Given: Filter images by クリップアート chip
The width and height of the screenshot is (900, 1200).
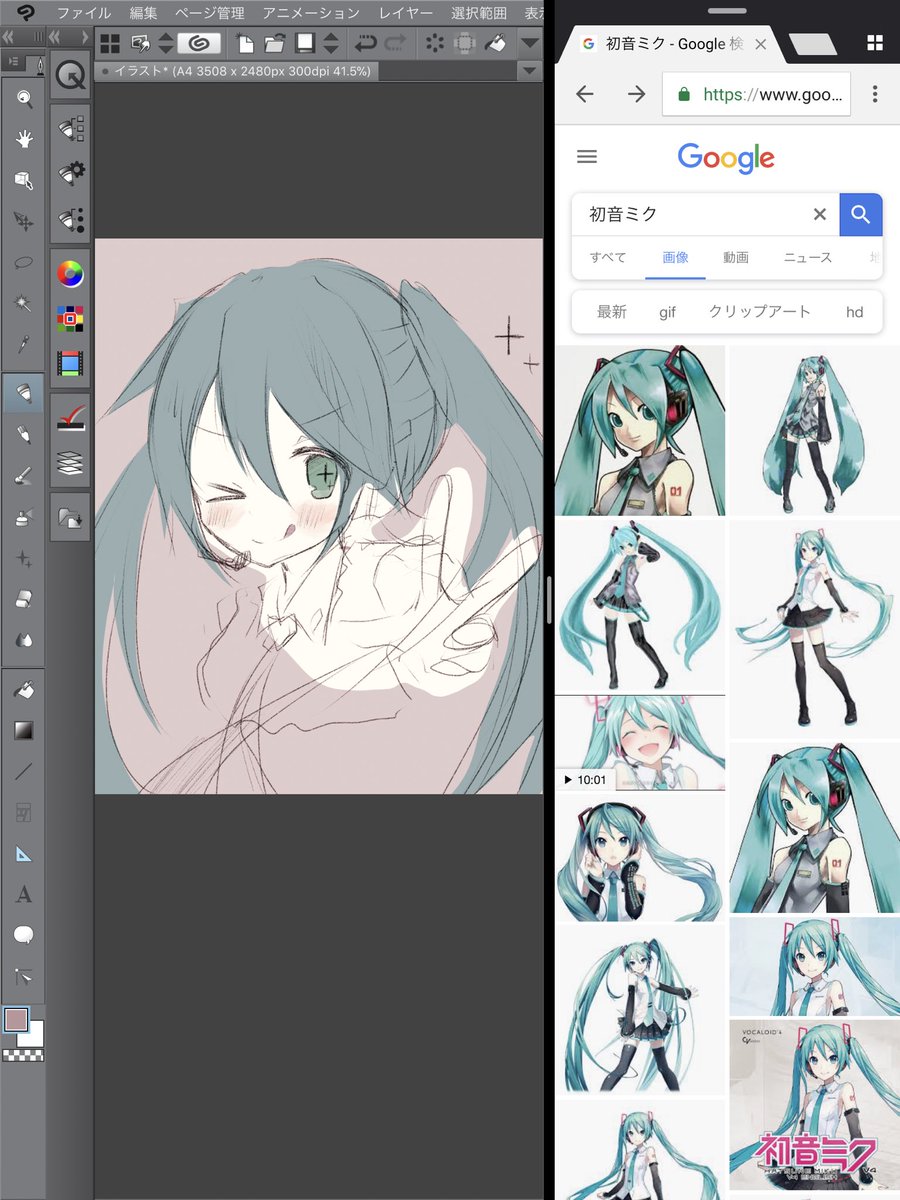Looking at the screenshot, I should pos(760,312).
